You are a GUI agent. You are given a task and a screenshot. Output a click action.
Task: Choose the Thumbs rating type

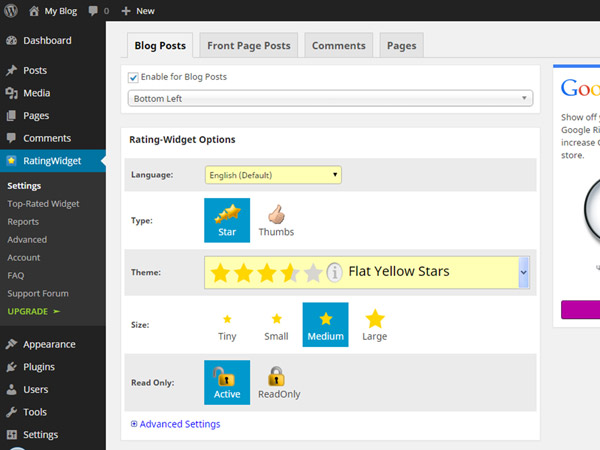[276, 218]
